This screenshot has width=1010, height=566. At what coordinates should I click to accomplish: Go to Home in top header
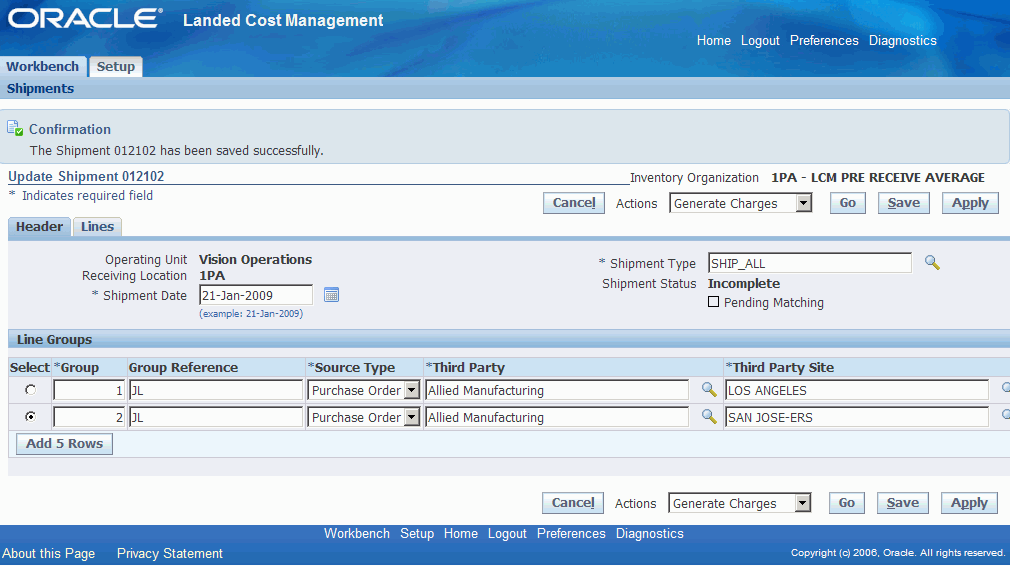(714, 41)
